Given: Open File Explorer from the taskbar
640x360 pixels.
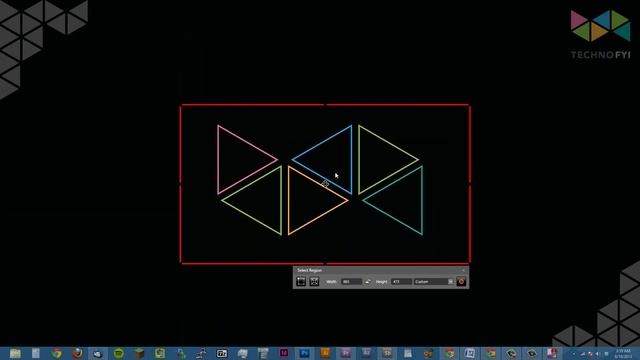Looking at the screenshot, I should (15, 353).
